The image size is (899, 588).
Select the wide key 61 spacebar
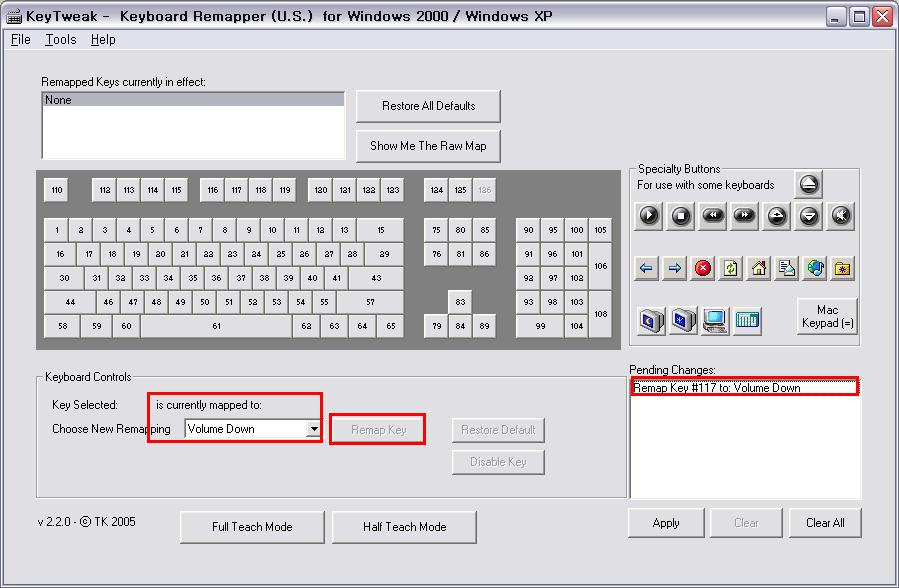[x=216, y=326]
